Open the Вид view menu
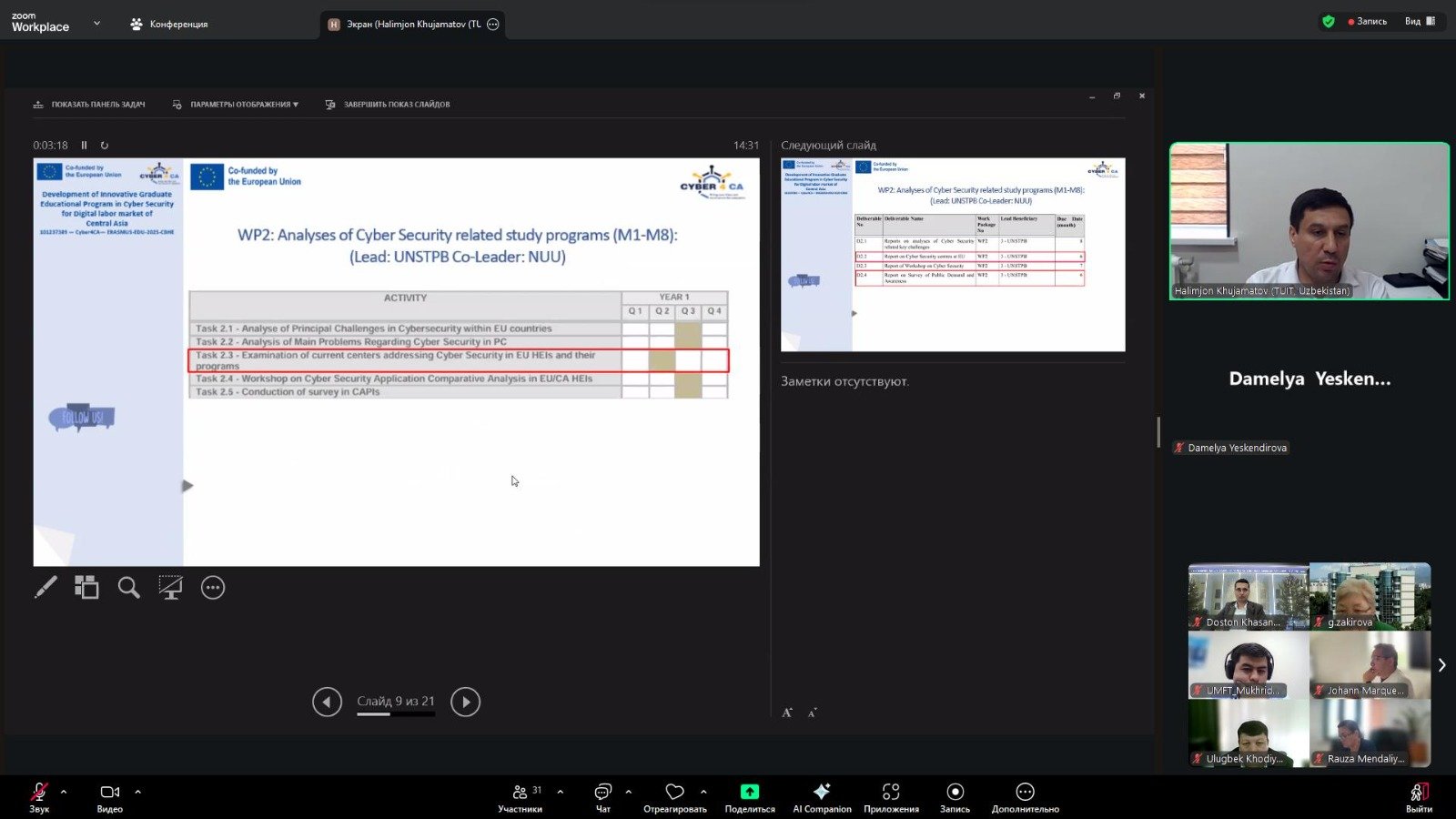This screenshot has height=819, width=1456. (x=1419, y=21)
